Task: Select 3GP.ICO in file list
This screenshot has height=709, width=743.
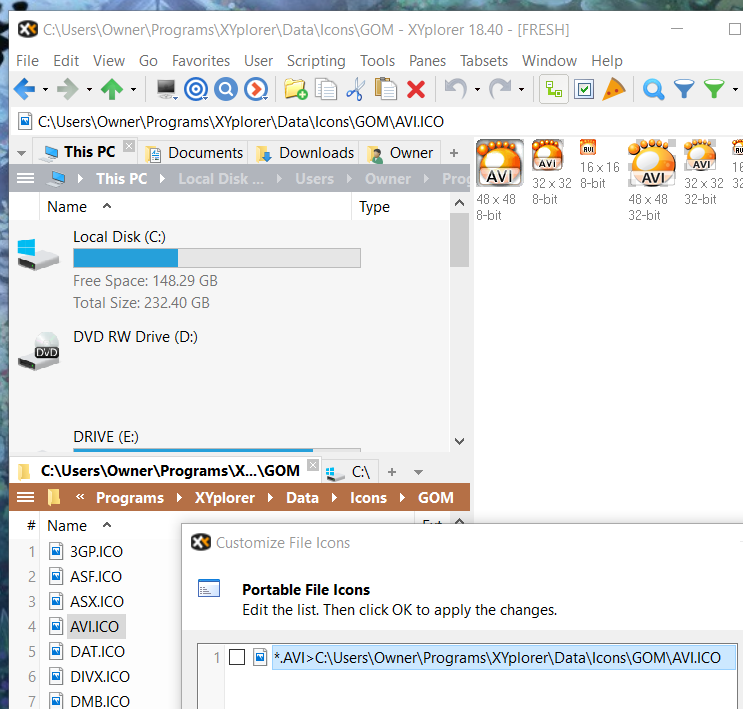Action: [x=96, y=551]
